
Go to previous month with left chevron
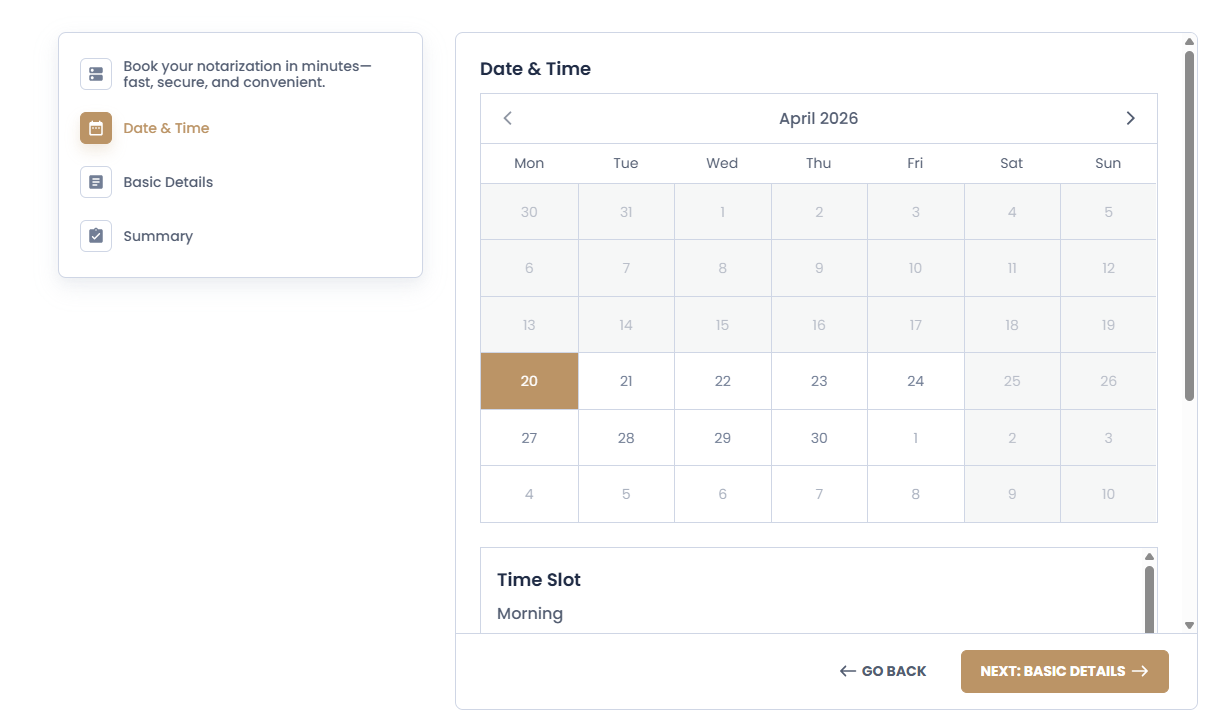508,118
